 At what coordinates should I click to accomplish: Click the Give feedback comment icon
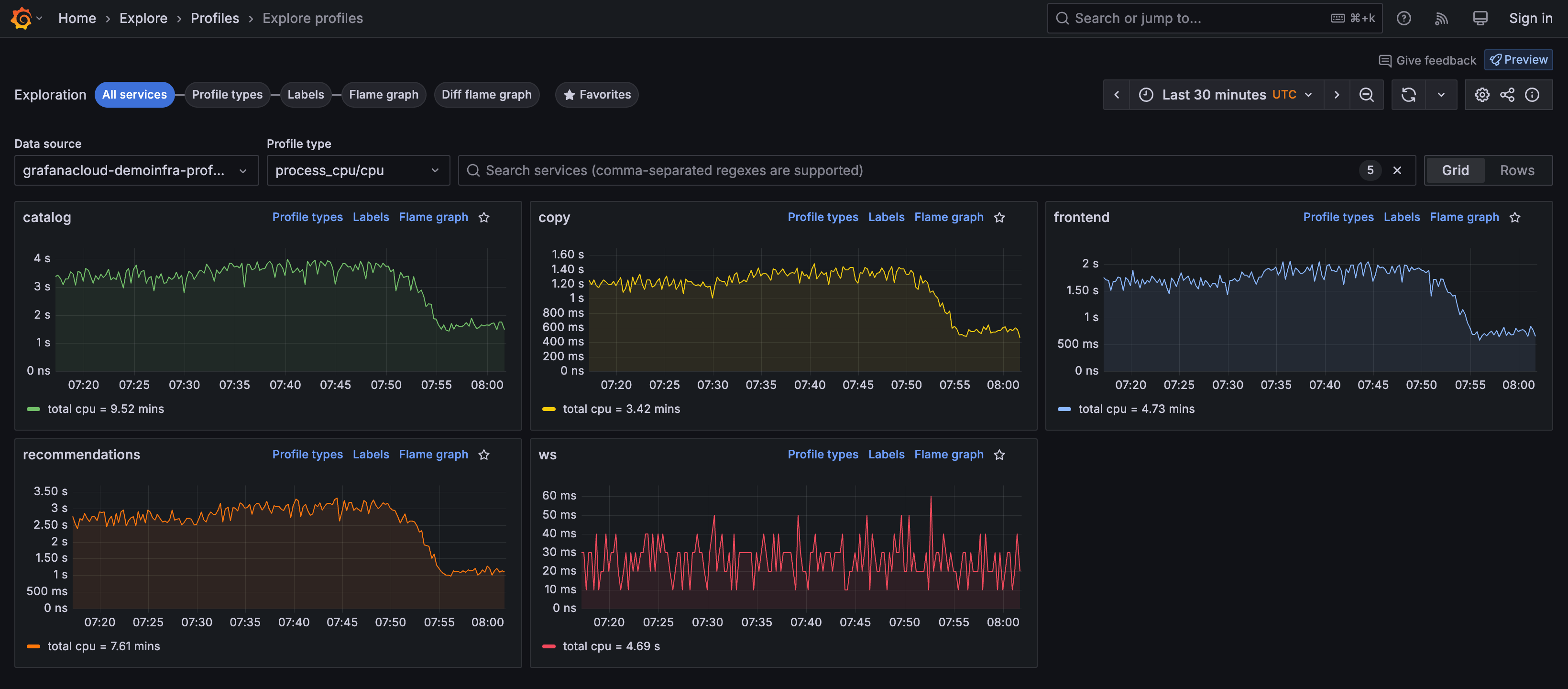coord(1385,60)
